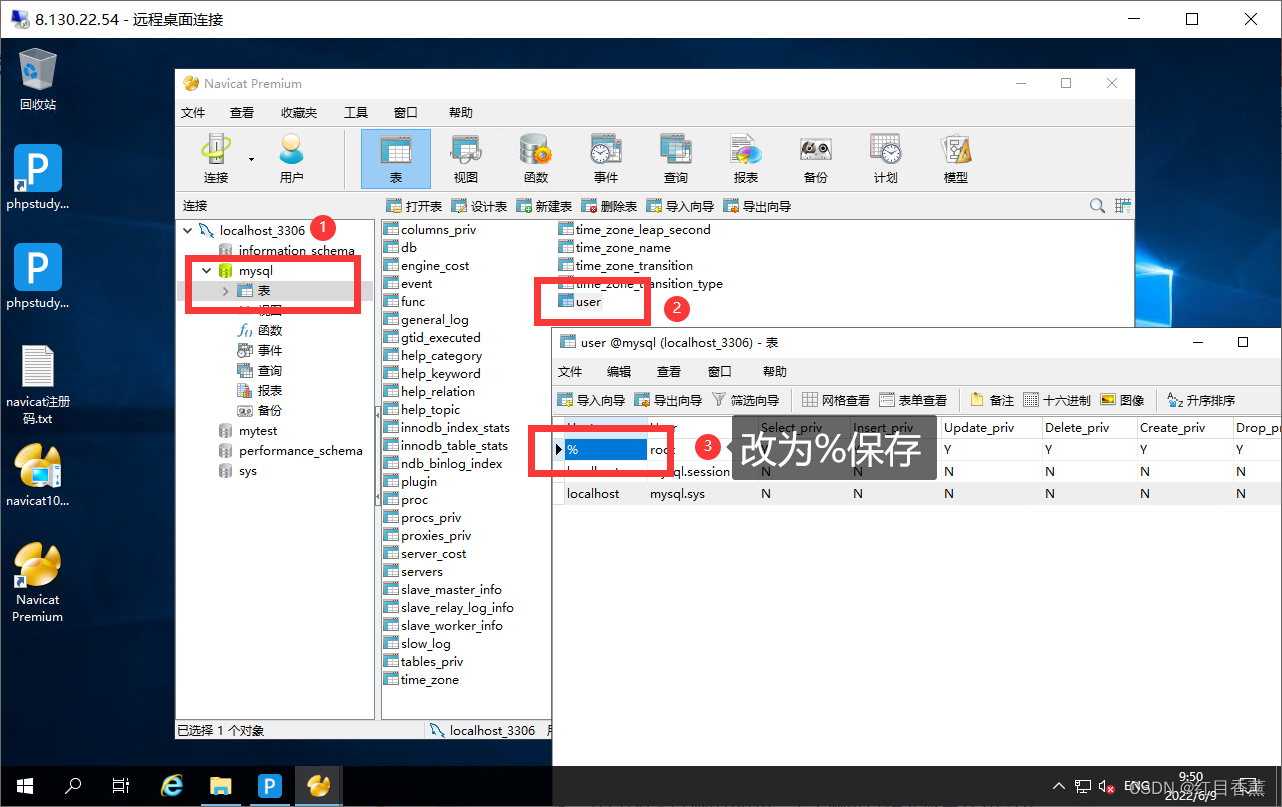This screenshot has width=1282, height=807.
Task: Open the 帮助 menu in Navicat Premium
Action: coord(461,113)
